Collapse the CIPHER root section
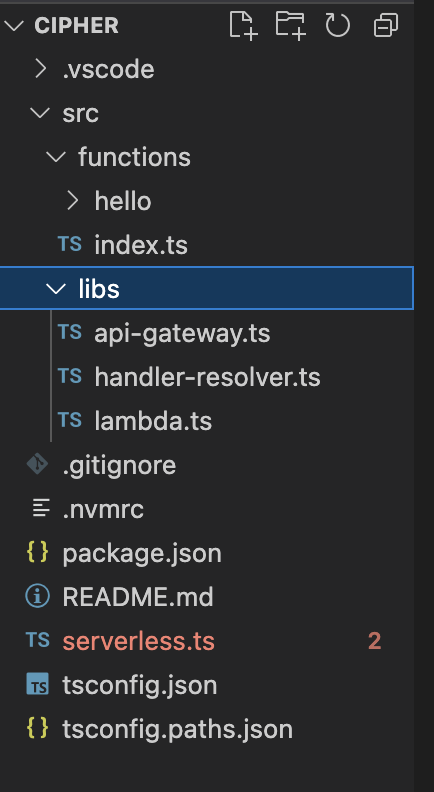This screenshot has height=792, width=434. coord(14,25)
